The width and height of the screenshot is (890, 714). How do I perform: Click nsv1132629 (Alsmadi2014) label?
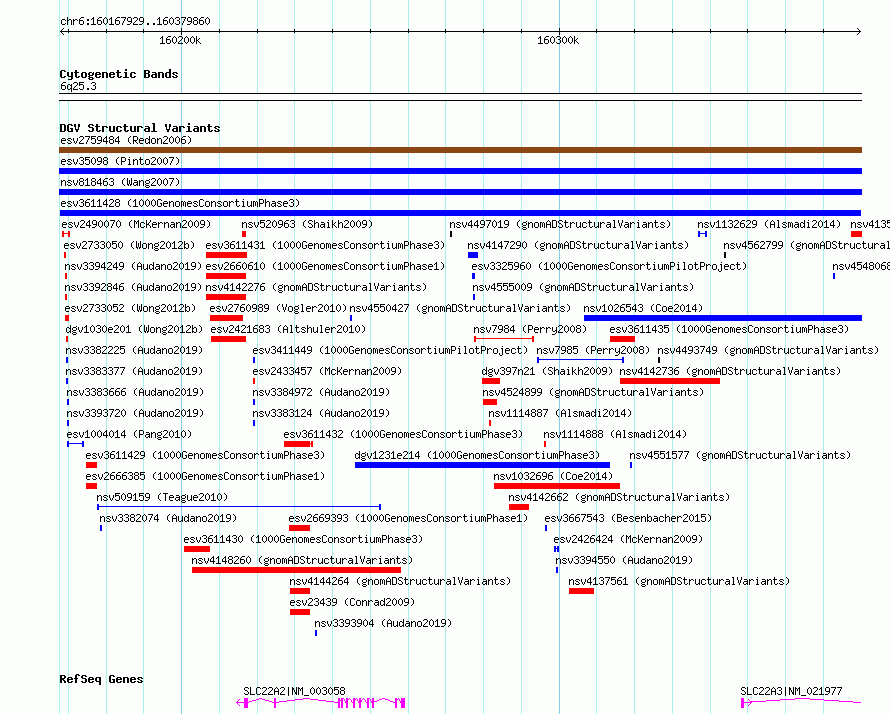[769, 224]
